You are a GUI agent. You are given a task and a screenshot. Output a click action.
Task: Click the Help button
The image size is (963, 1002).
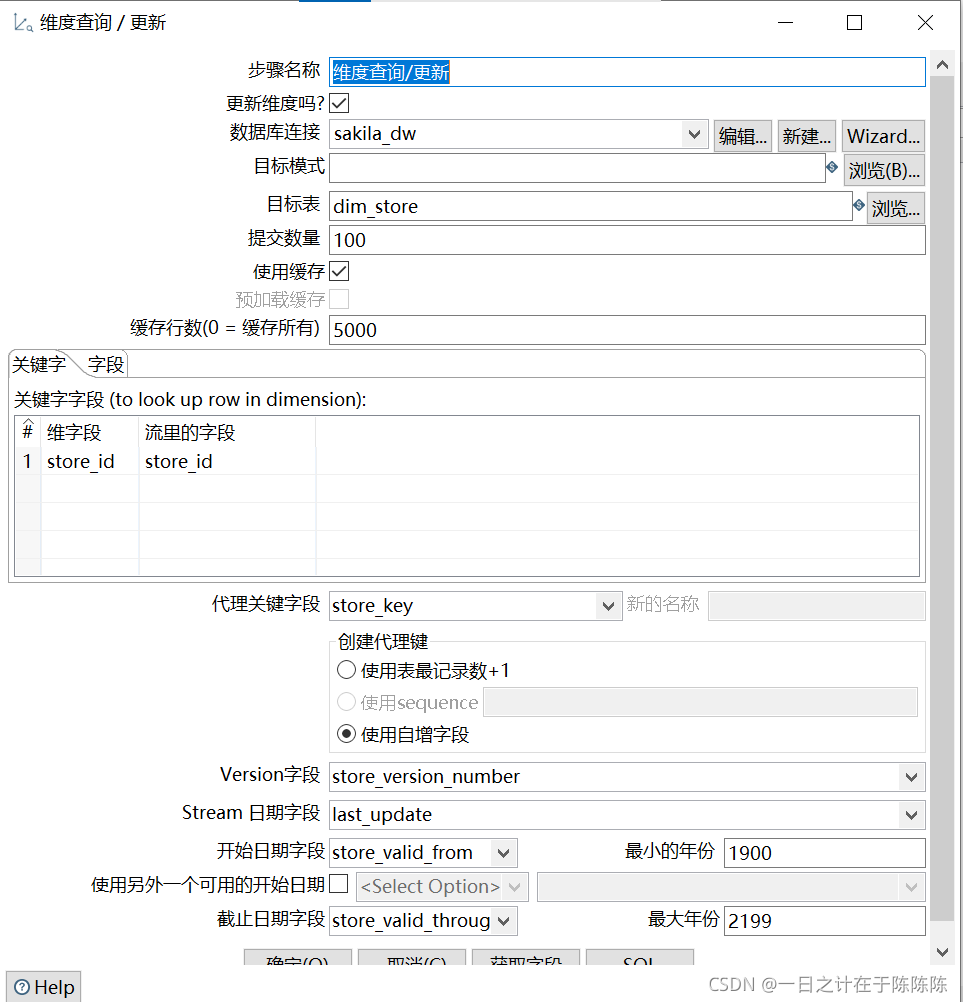pos(43,987)
